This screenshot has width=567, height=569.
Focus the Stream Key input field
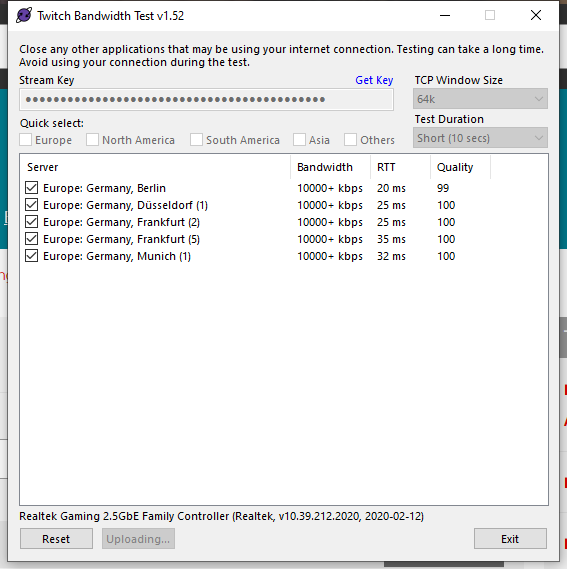207,99
